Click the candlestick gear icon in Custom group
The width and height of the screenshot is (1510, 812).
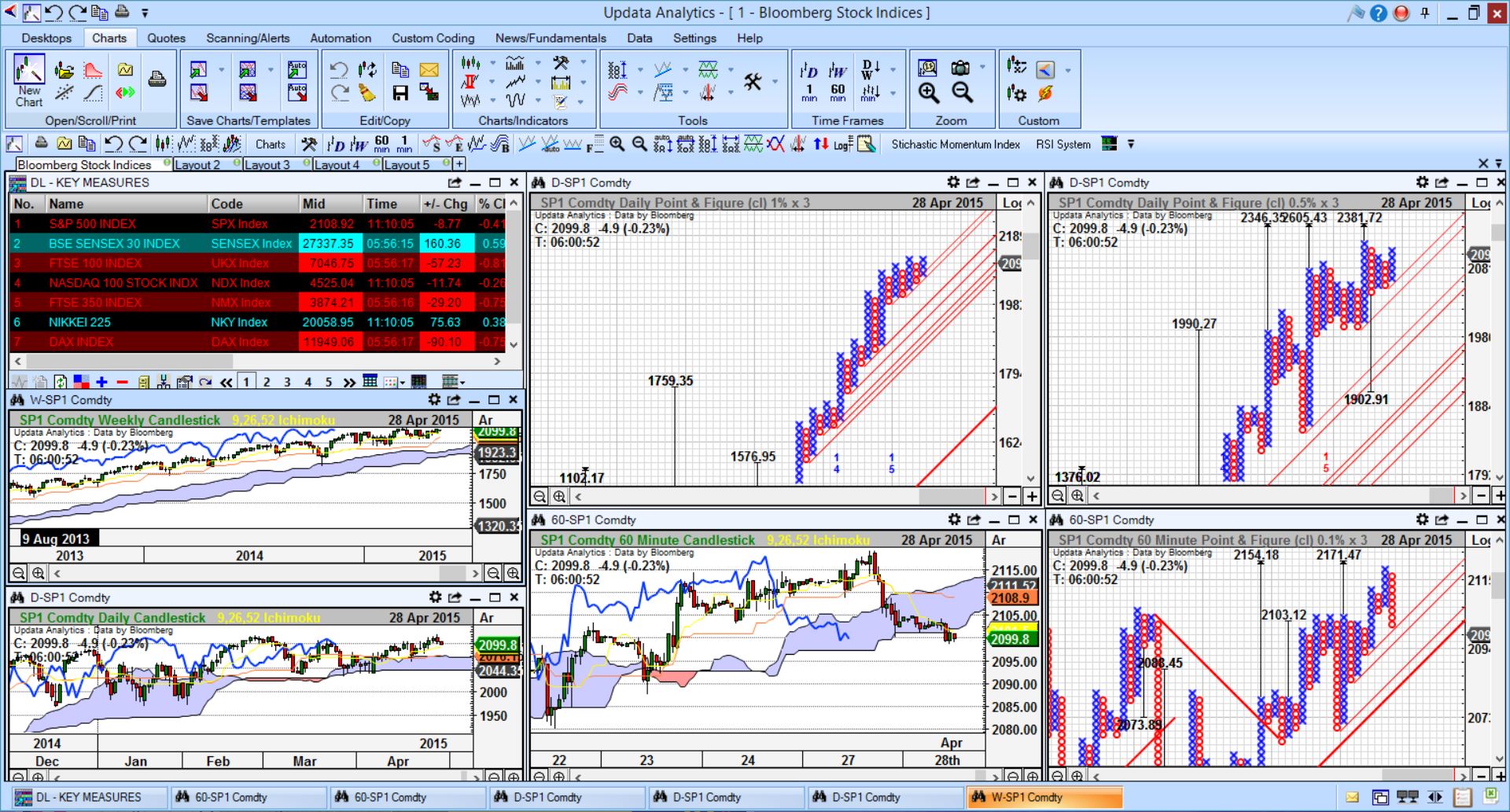(x=1016, y=94)
